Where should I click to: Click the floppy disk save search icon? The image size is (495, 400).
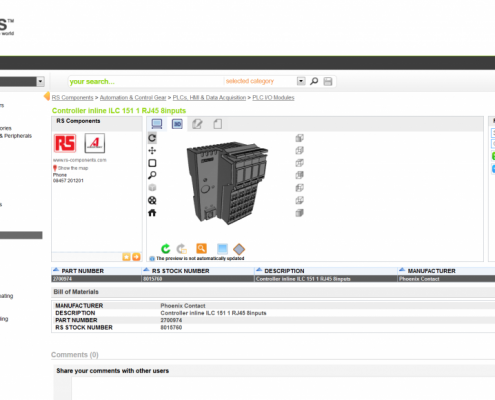click(328, 81)
